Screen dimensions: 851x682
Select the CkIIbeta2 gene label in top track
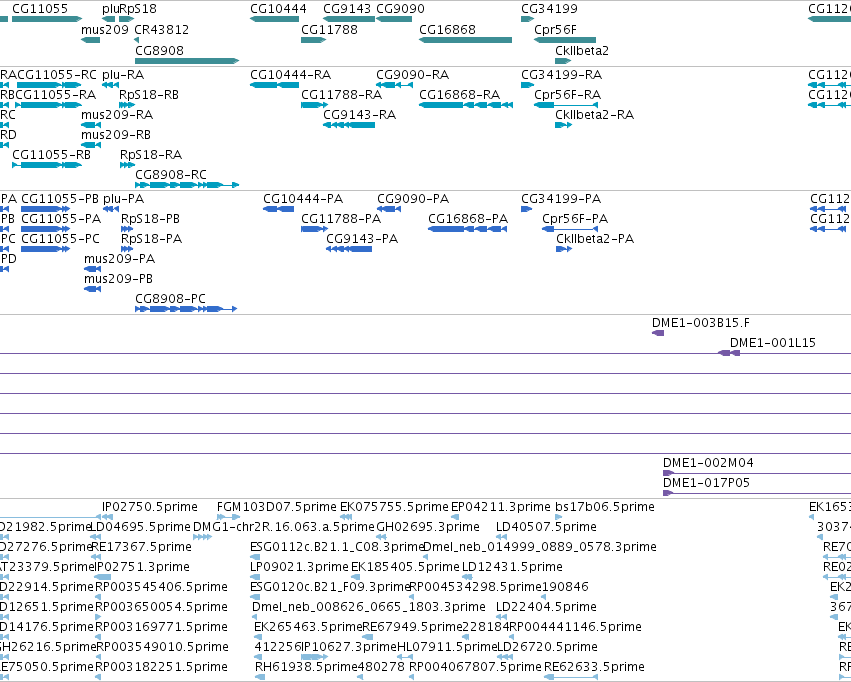(x=582, y=50)
